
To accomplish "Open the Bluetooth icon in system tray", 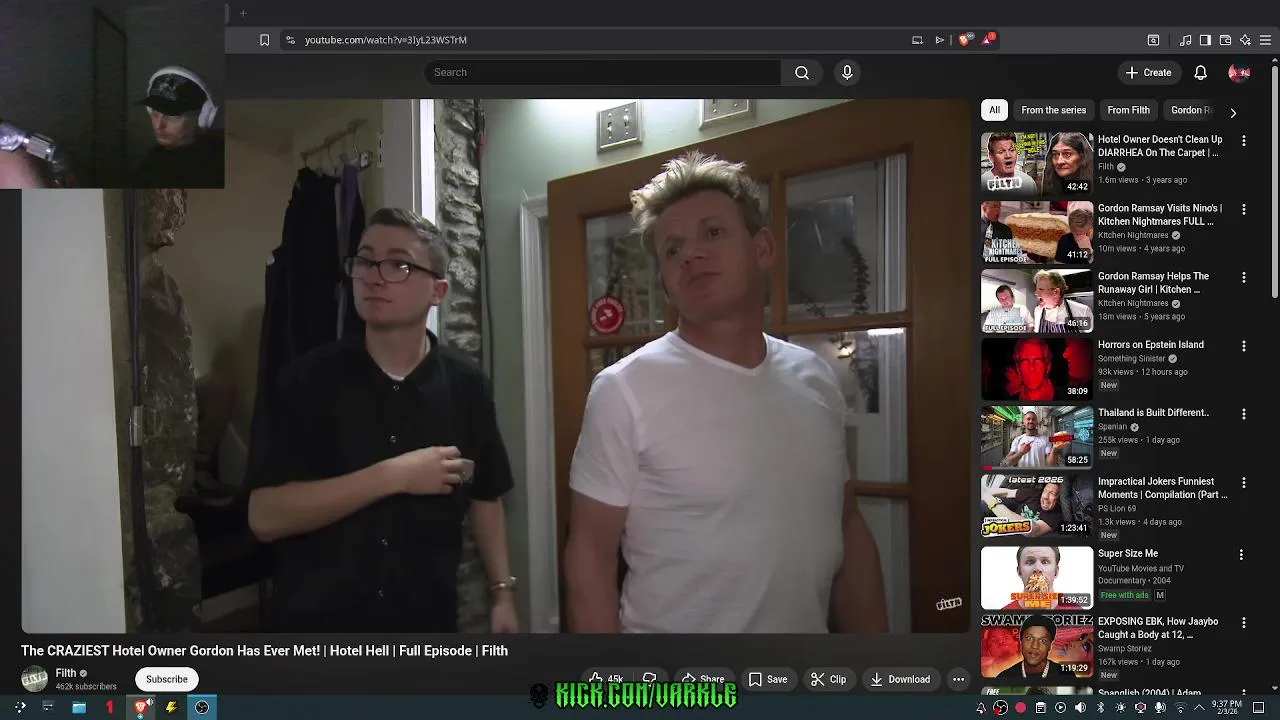I will 1100,708.
